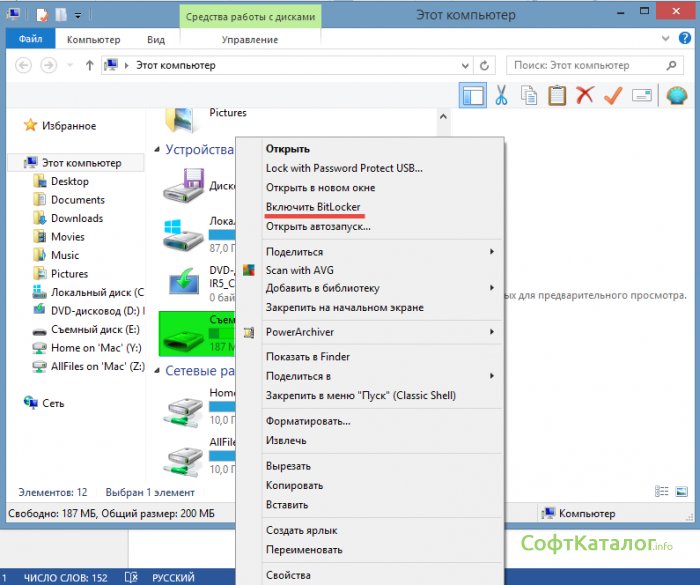
Task: Select Downloads in the navigation pane
Action: 77,218
